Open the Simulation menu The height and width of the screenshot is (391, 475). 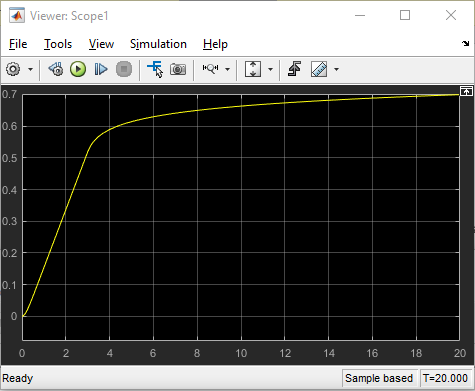pos(158,44)
